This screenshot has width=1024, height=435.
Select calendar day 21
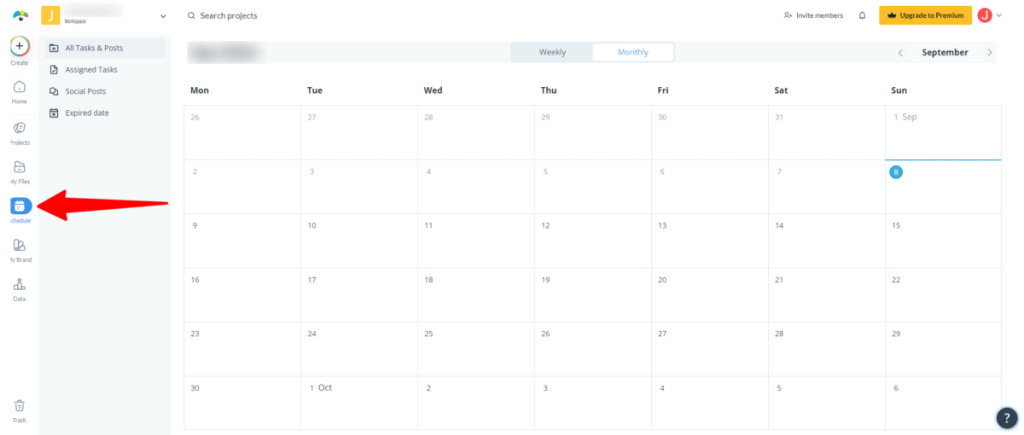tap(826, 295)
